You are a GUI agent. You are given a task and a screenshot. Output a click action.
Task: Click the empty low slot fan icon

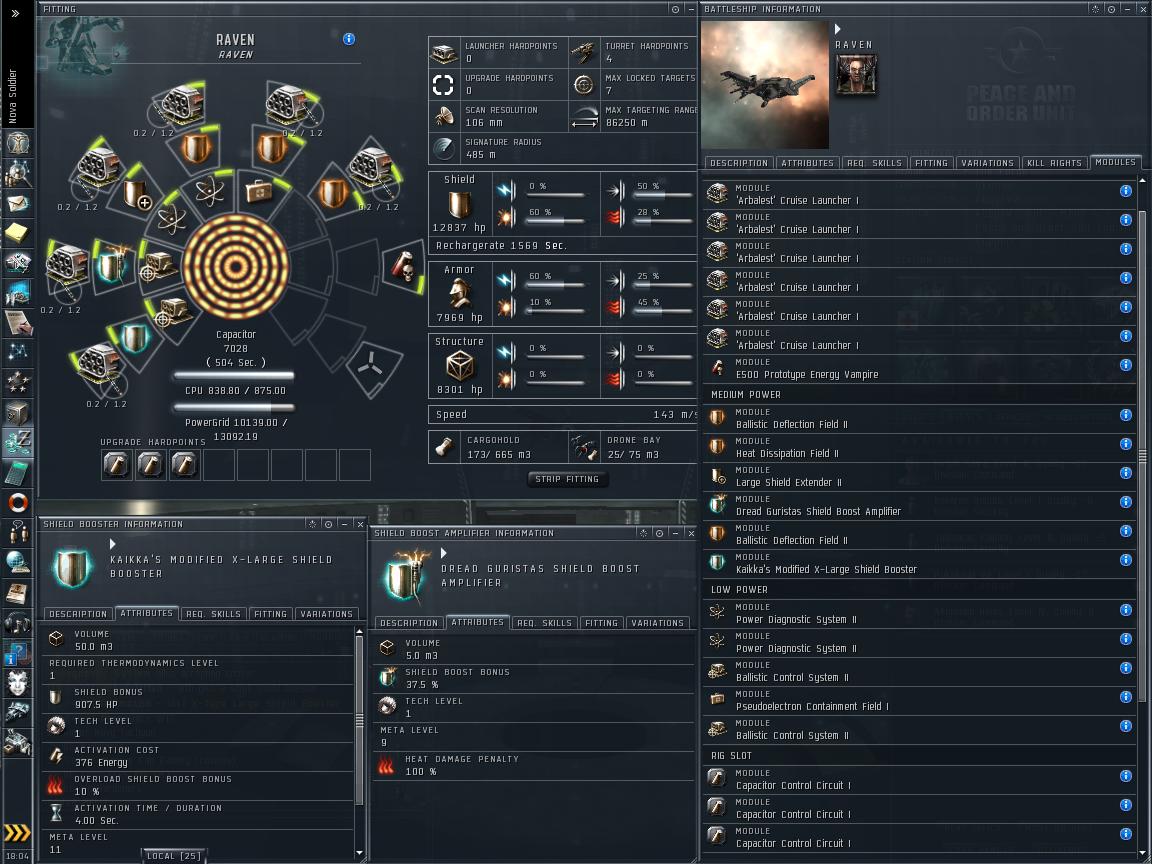coord(371,364)
